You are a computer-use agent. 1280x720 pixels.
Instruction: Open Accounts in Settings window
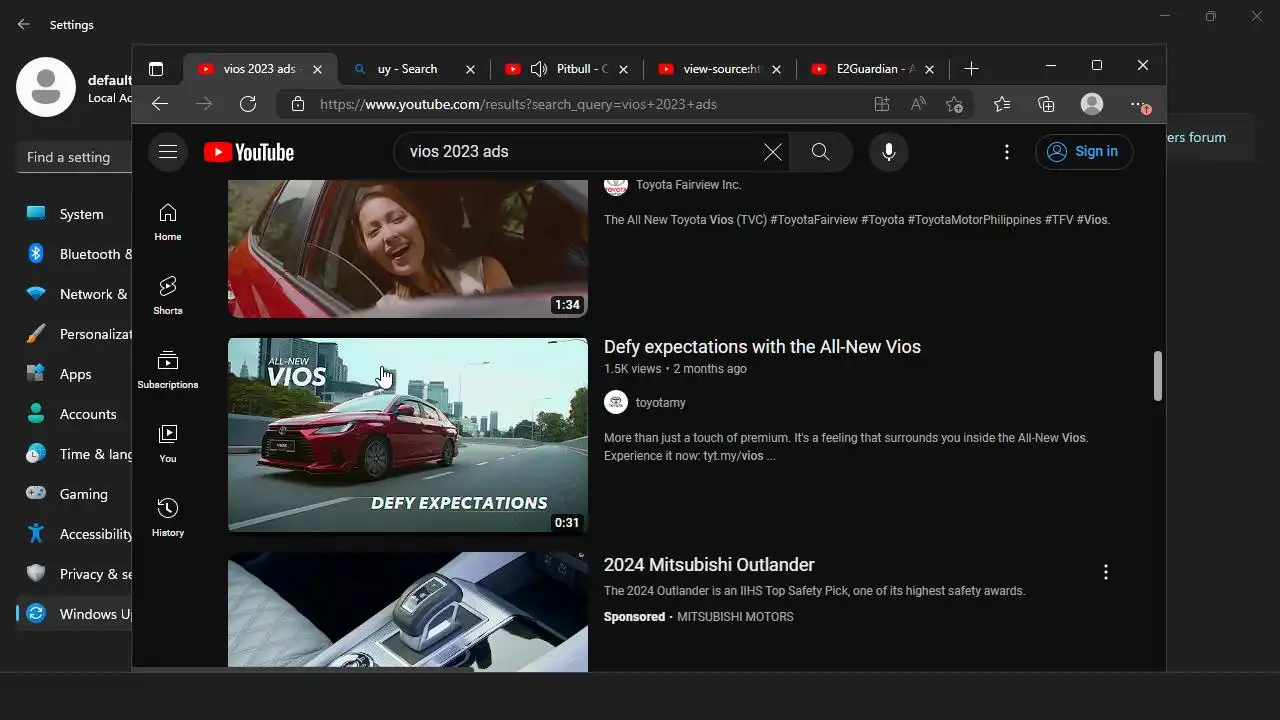[75, 414]
